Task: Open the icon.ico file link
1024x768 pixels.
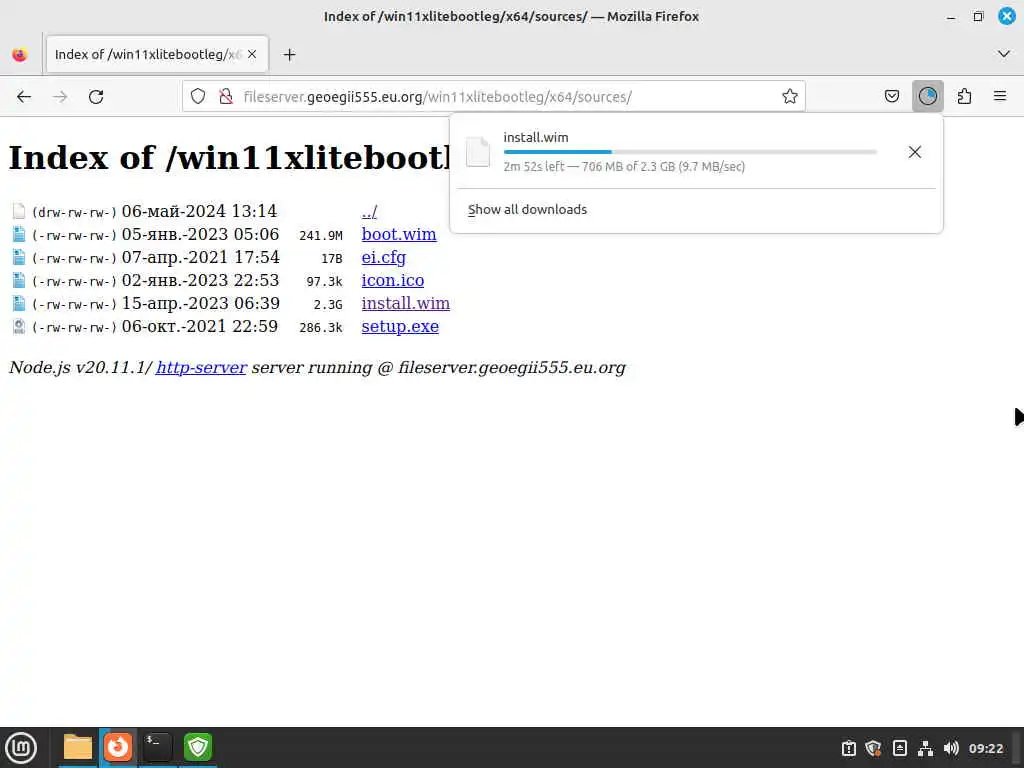Action: [392, 280]
